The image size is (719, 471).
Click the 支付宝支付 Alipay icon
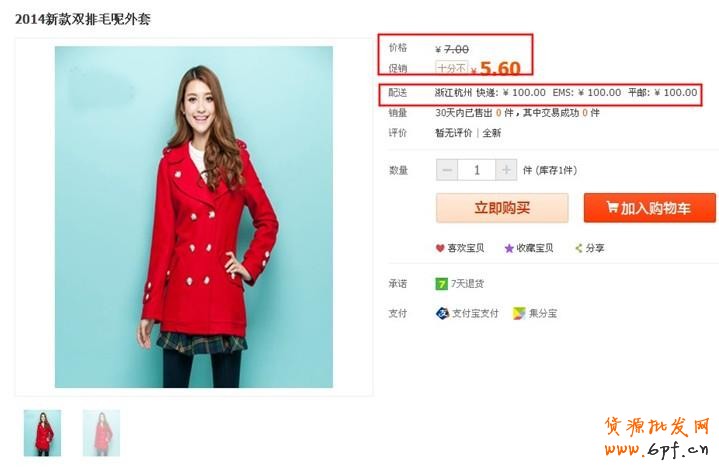click(442, 313)
